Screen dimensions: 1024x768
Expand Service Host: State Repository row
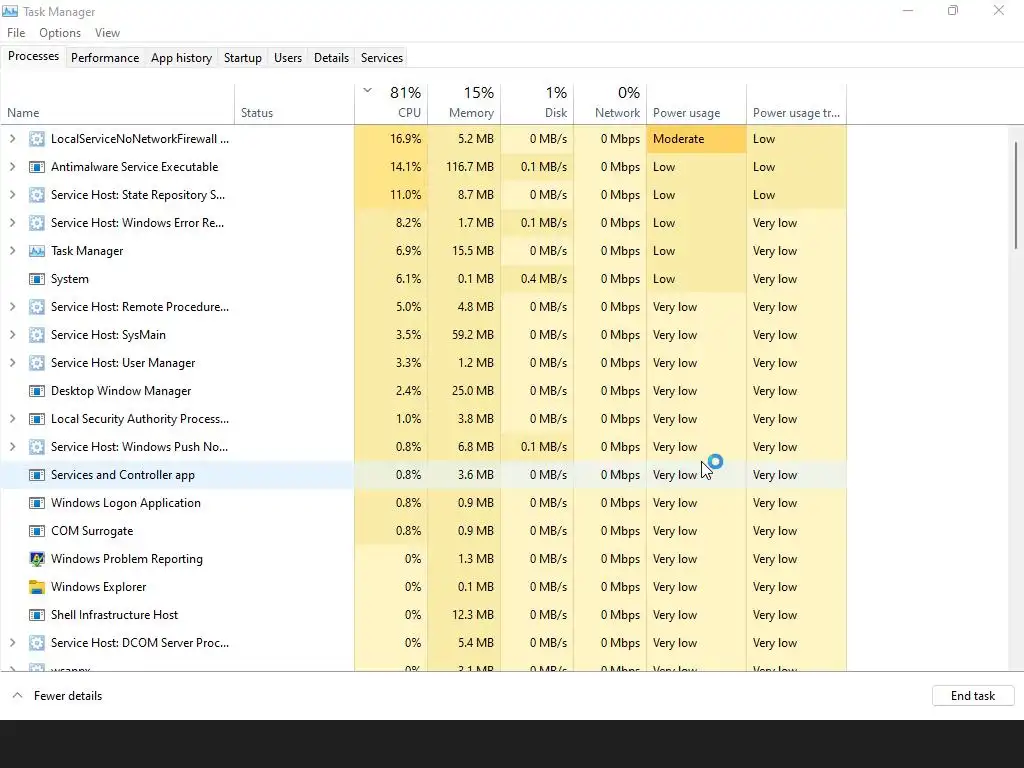click(x=12, y=195)
